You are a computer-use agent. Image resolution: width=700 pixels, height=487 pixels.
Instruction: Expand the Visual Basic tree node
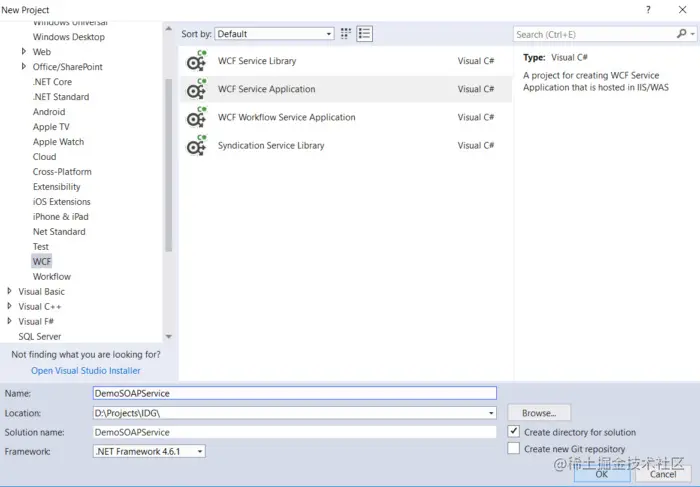tap(9, 291)
